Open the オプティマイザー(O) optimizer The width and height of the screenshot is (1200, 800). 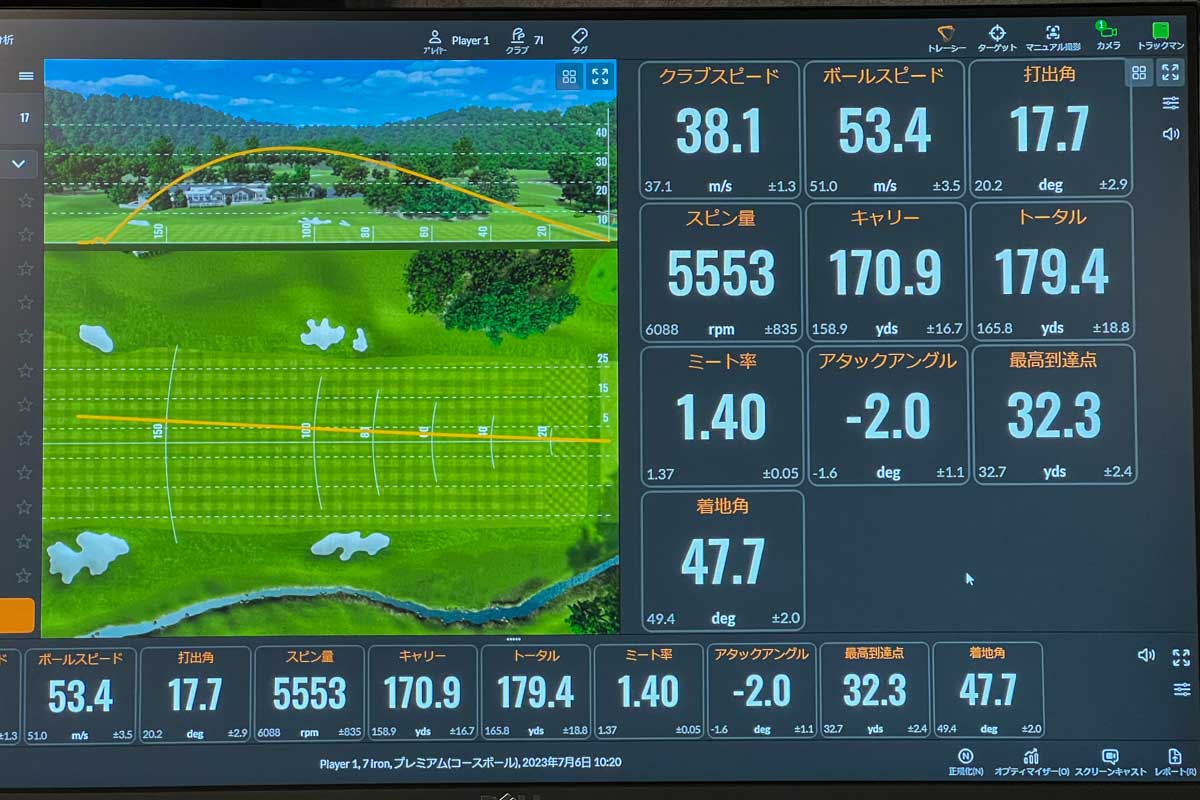pyautogui.click(x=1032, y=762)
